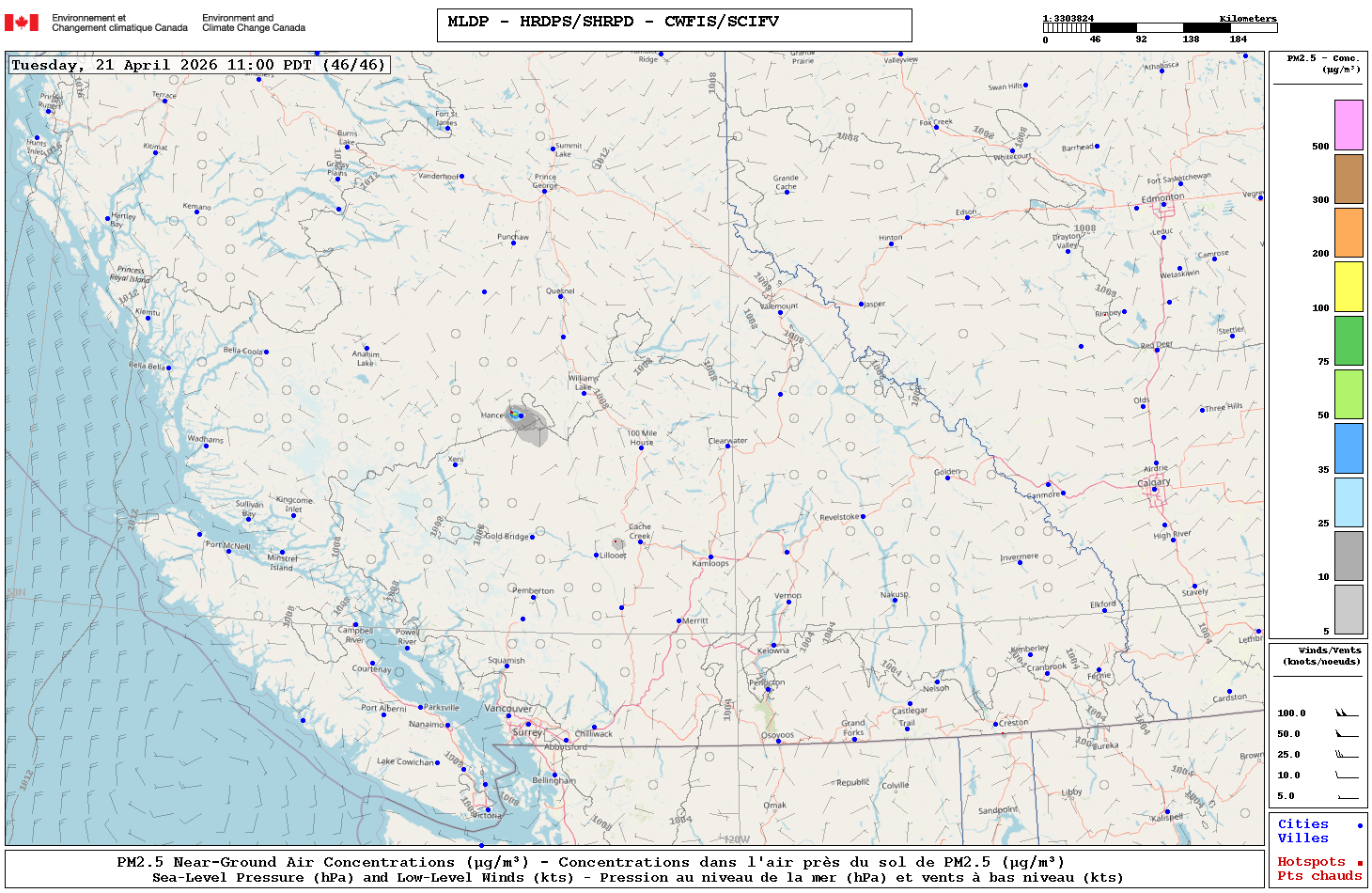The height and width of the screenshot is (893, 1372).
Task: Click the map timestamp label box
Action: pos(198,65)
